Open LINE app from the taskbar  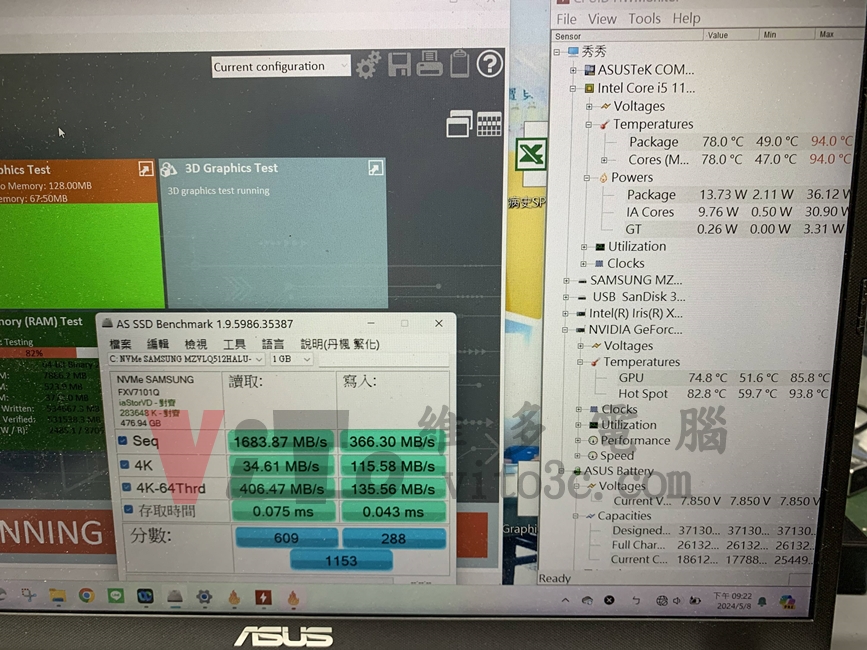tap(116, 596)
